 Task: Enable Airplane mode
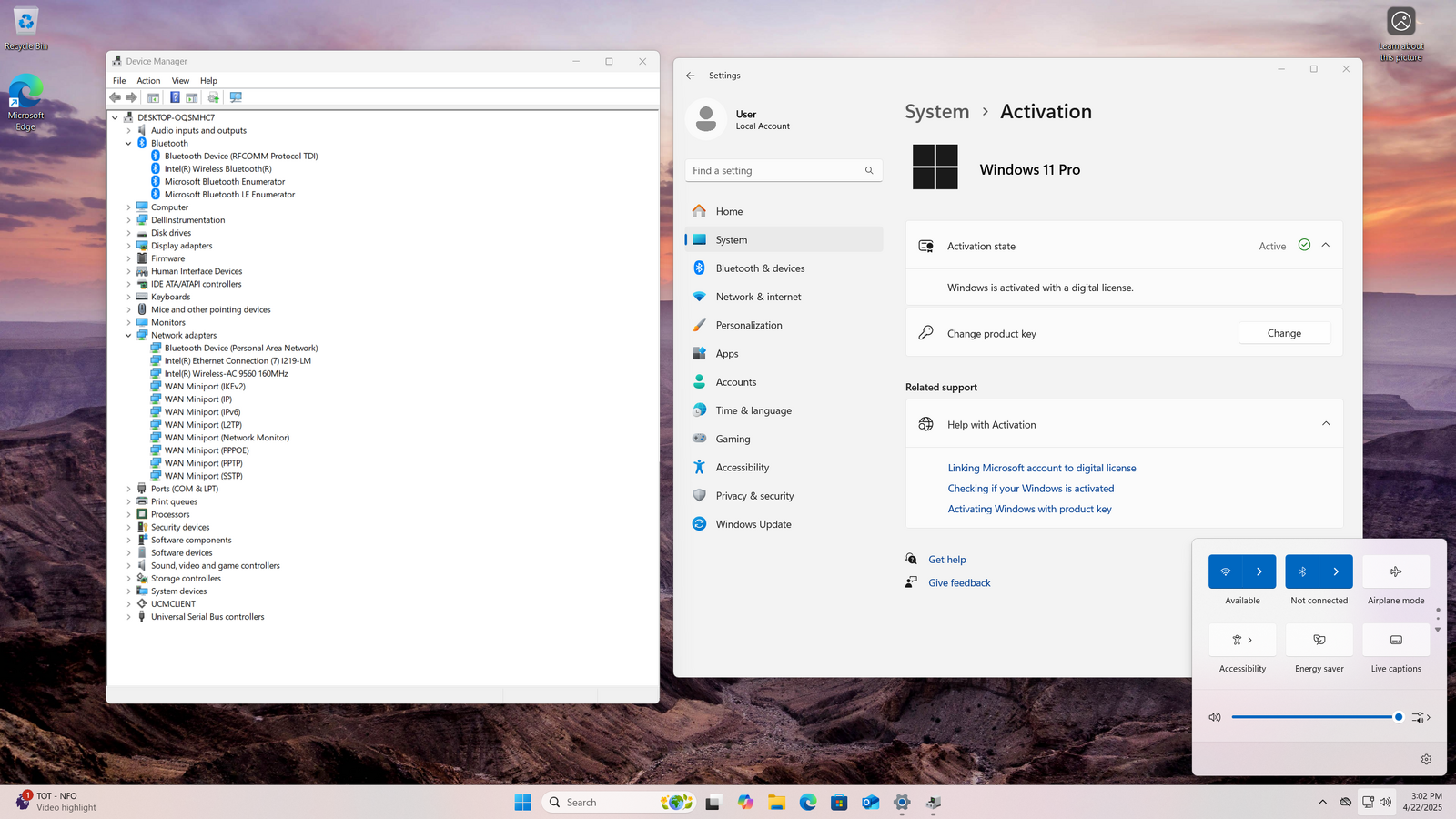[x=1396, y=571]
